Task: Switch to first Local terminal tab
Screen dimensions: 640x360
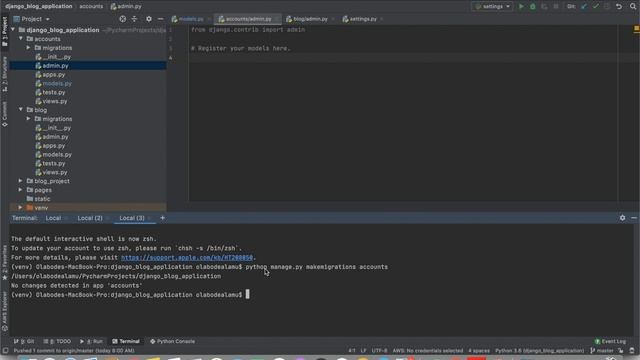Action: pos(53,218)
